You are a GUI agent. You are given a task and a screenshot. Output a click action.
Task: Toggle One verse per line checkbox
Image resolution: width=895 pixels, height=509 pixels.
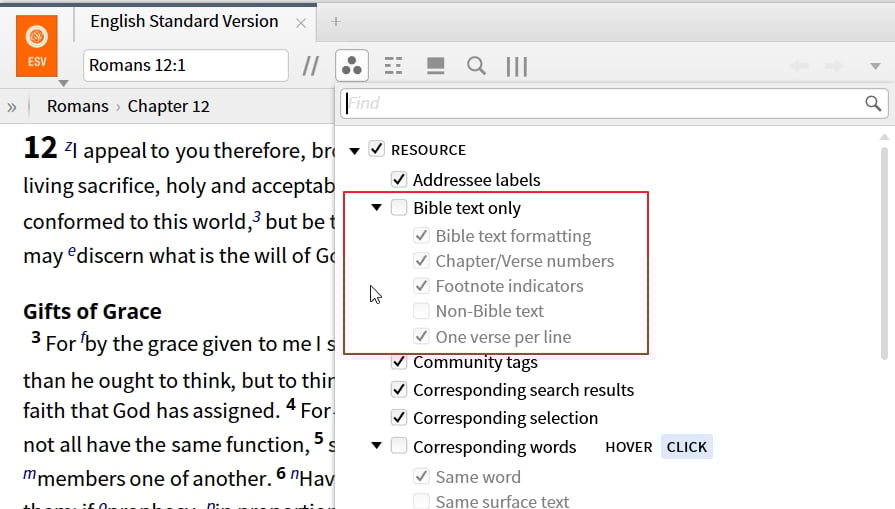[x=421, y=336]
